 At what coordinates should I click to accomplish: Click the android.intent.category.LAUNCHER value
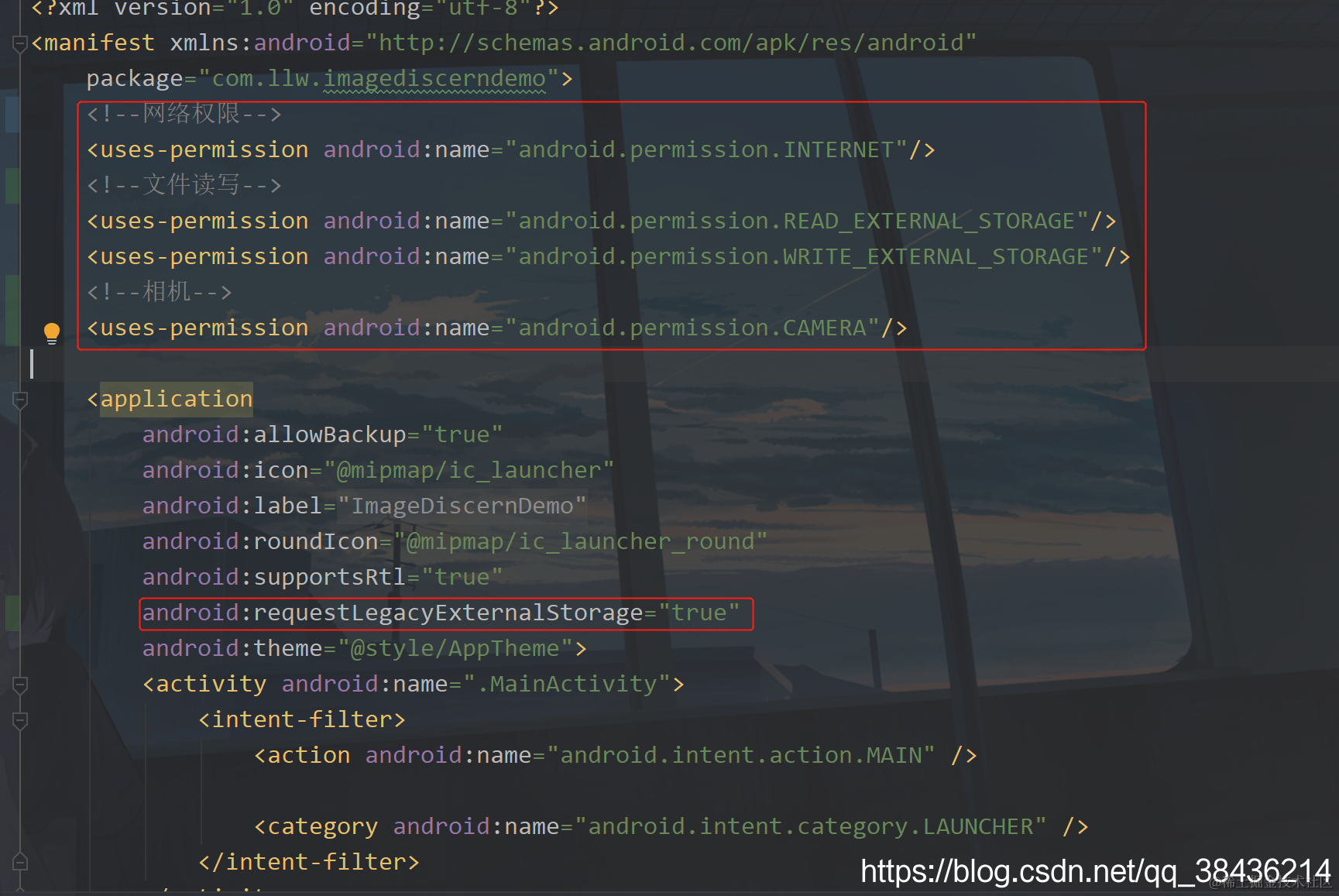(x=810, y=826)
